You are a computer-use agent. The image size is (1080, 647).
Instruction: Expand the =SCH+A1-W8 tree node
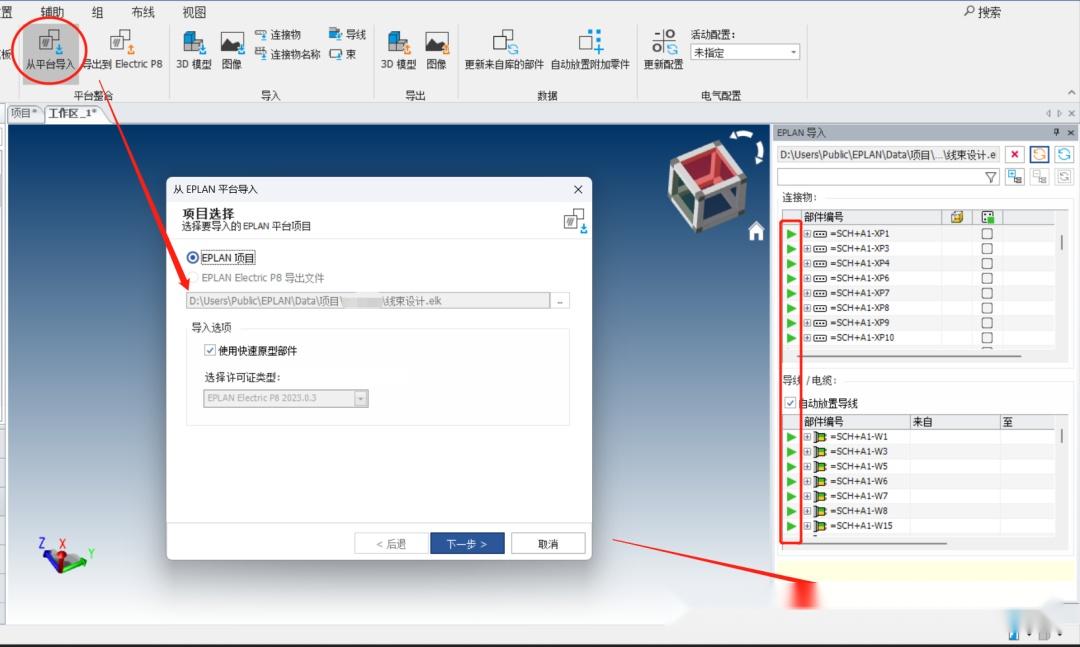coord(807,511)
